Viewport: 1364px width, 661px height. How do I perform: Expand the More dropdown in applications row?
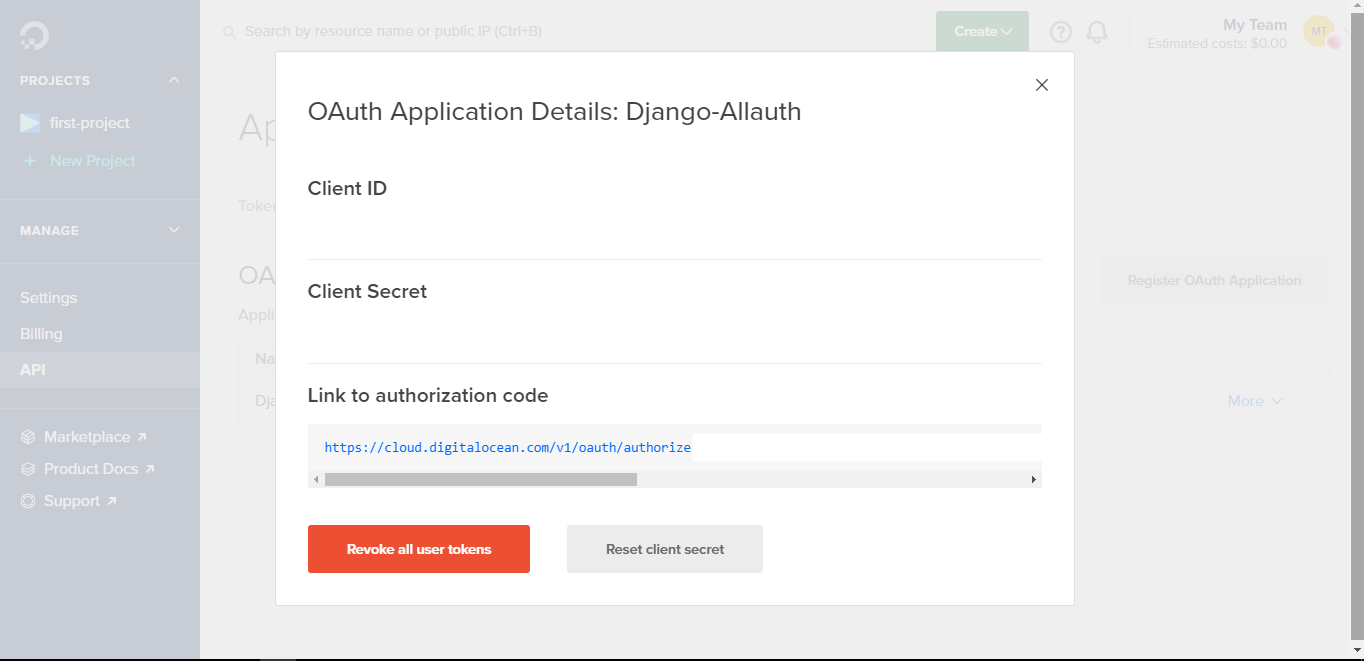click(x=1255, y=401)
